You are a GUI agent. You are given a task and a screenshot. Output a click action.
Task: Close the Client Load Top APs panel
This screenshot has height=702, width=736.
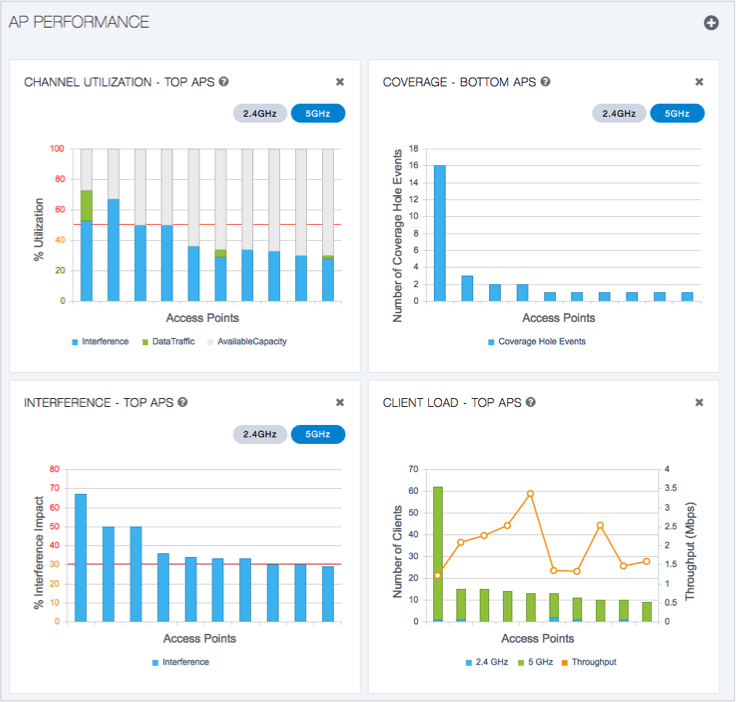click(699, 403)
